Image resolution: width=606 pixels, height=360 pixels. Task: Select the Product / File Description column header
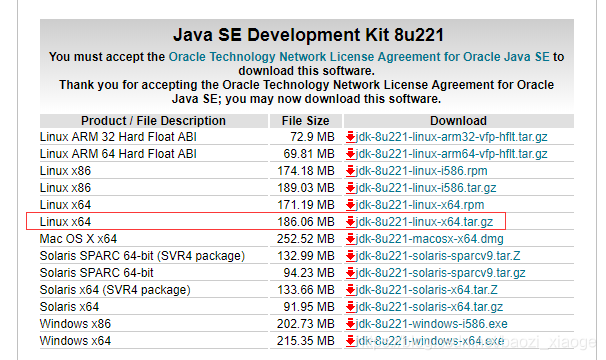pos(153,121)
